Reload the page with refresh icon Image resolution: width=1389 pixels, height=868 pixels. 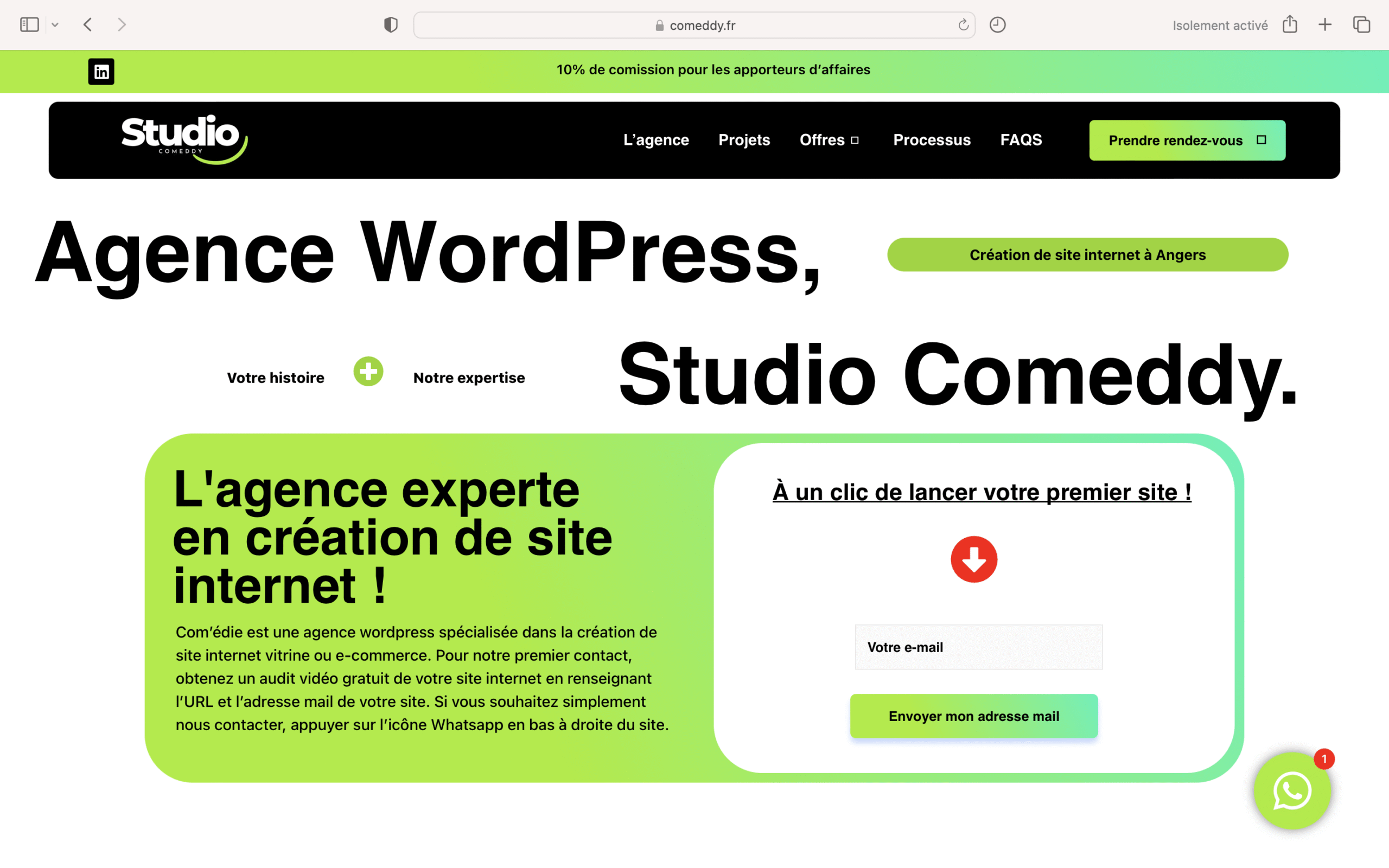(x=963, y=25)
